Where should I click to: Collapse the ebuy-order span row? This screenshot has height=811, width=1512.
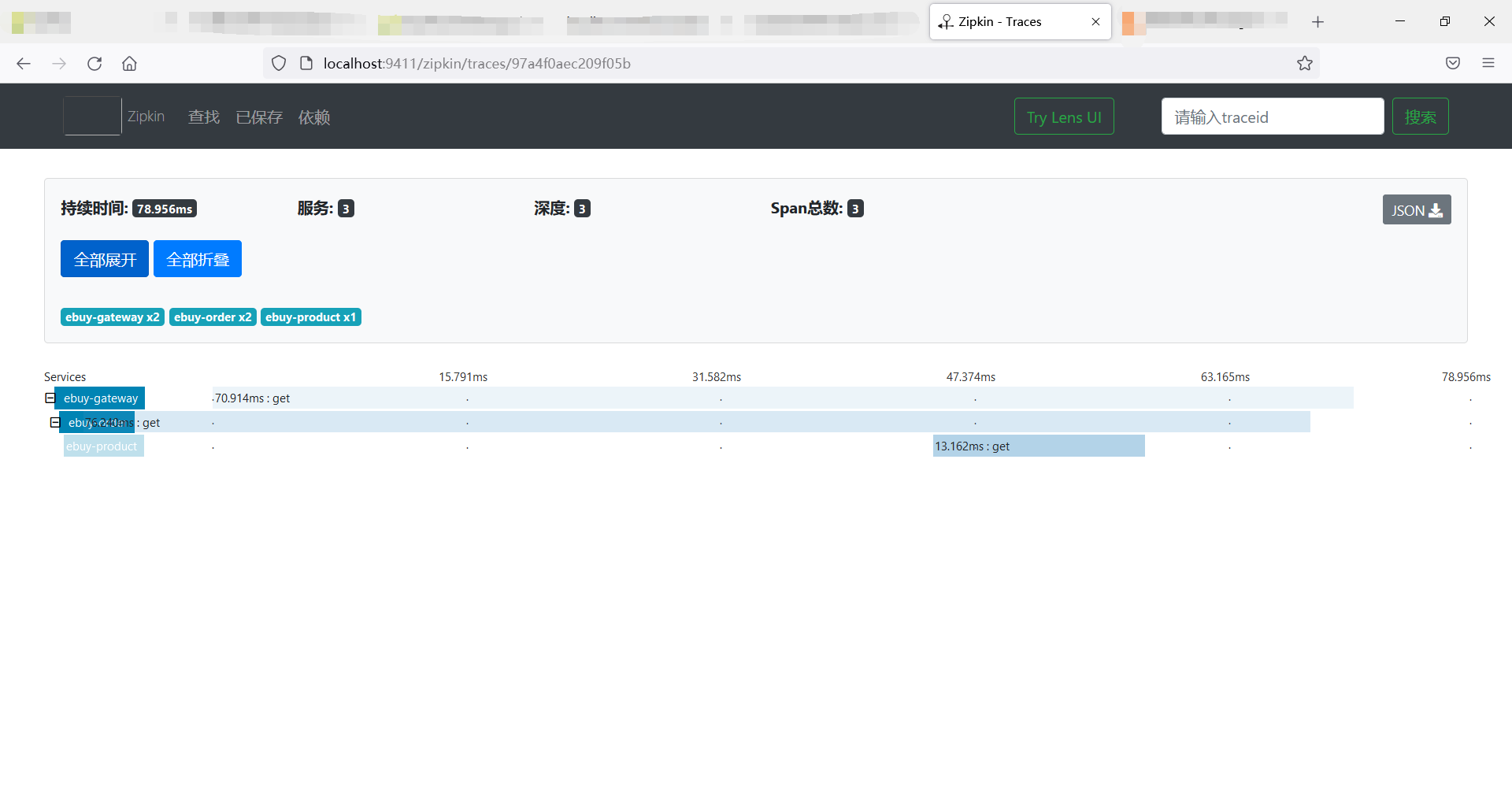[x=55, y=423]
